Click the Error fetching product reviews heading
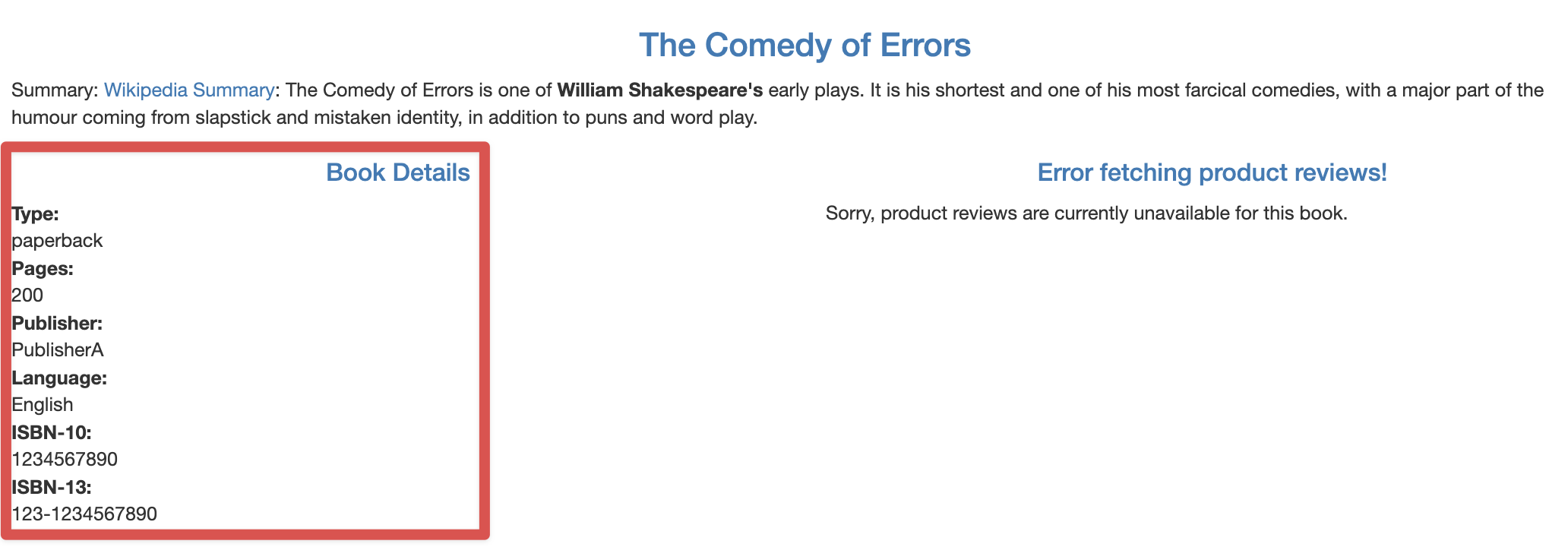The image size is (1568, 547). tap(1212, 172)
